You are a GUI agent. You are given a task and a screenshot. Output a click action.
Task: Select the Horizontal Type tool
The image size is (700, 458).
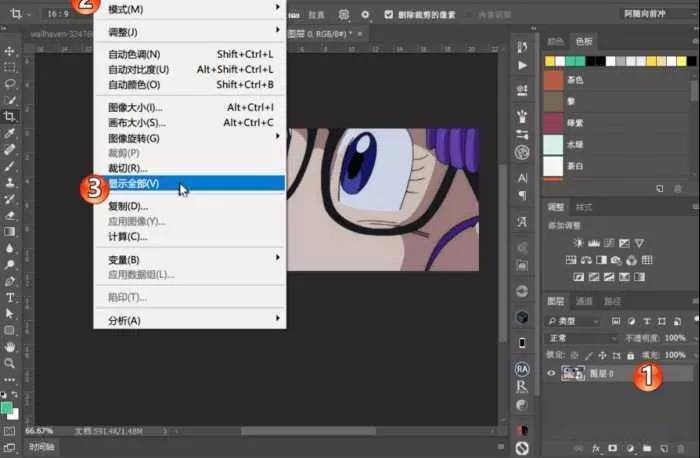pos(9,297)
